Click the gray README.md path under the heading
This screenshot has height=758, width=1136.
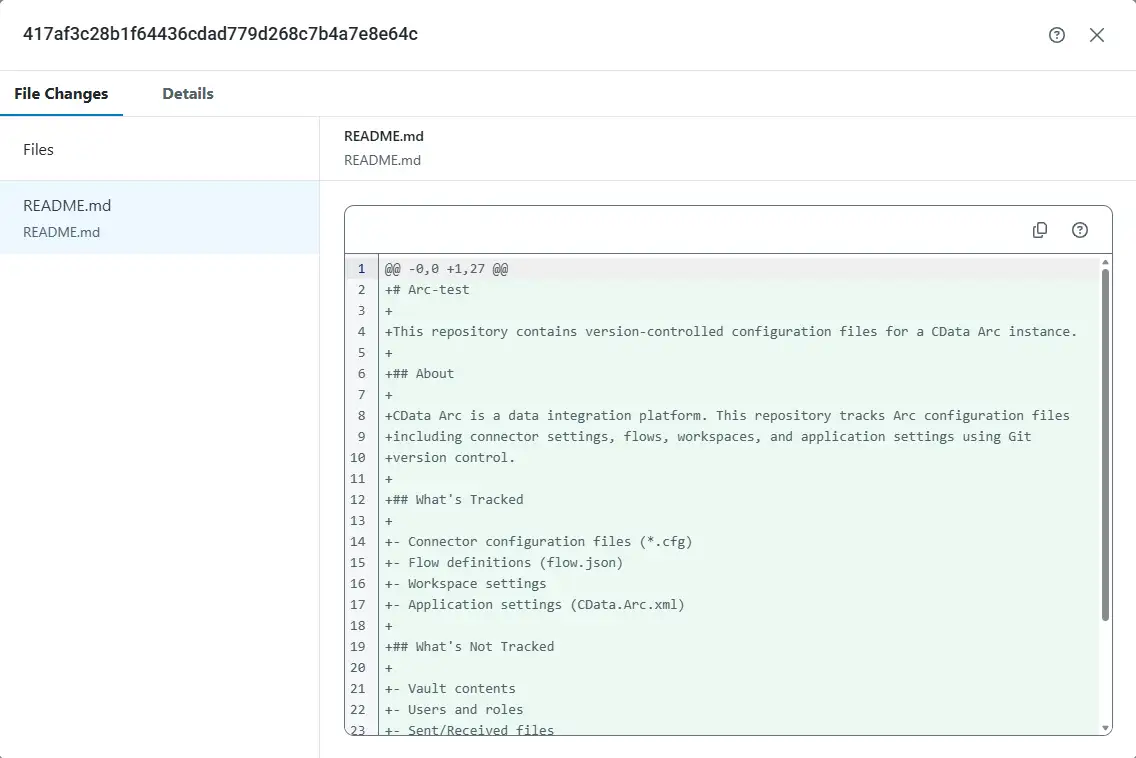pos(383,160)
